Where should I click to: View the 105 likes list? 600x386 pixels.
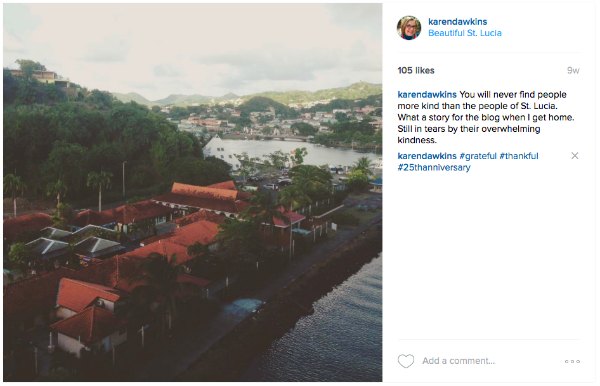click(x=416, y=70)
